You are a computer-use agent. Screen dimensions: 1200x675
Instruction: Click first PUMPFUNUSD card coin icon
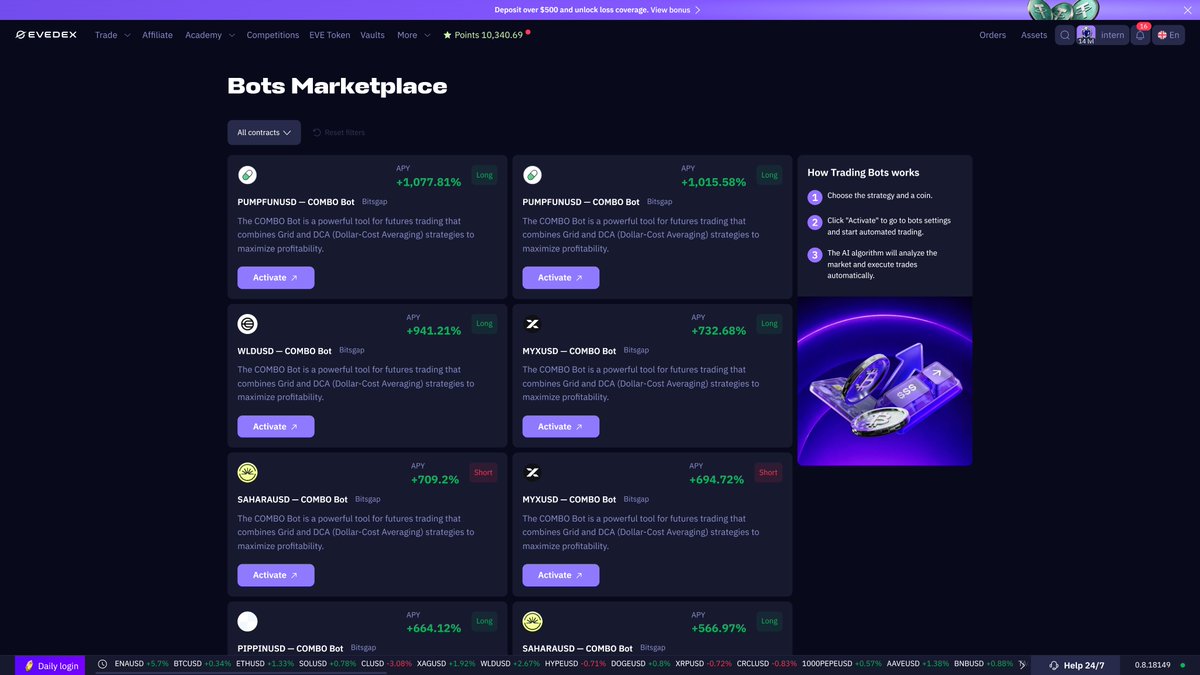pyautogui.click(x=247, y=175)
